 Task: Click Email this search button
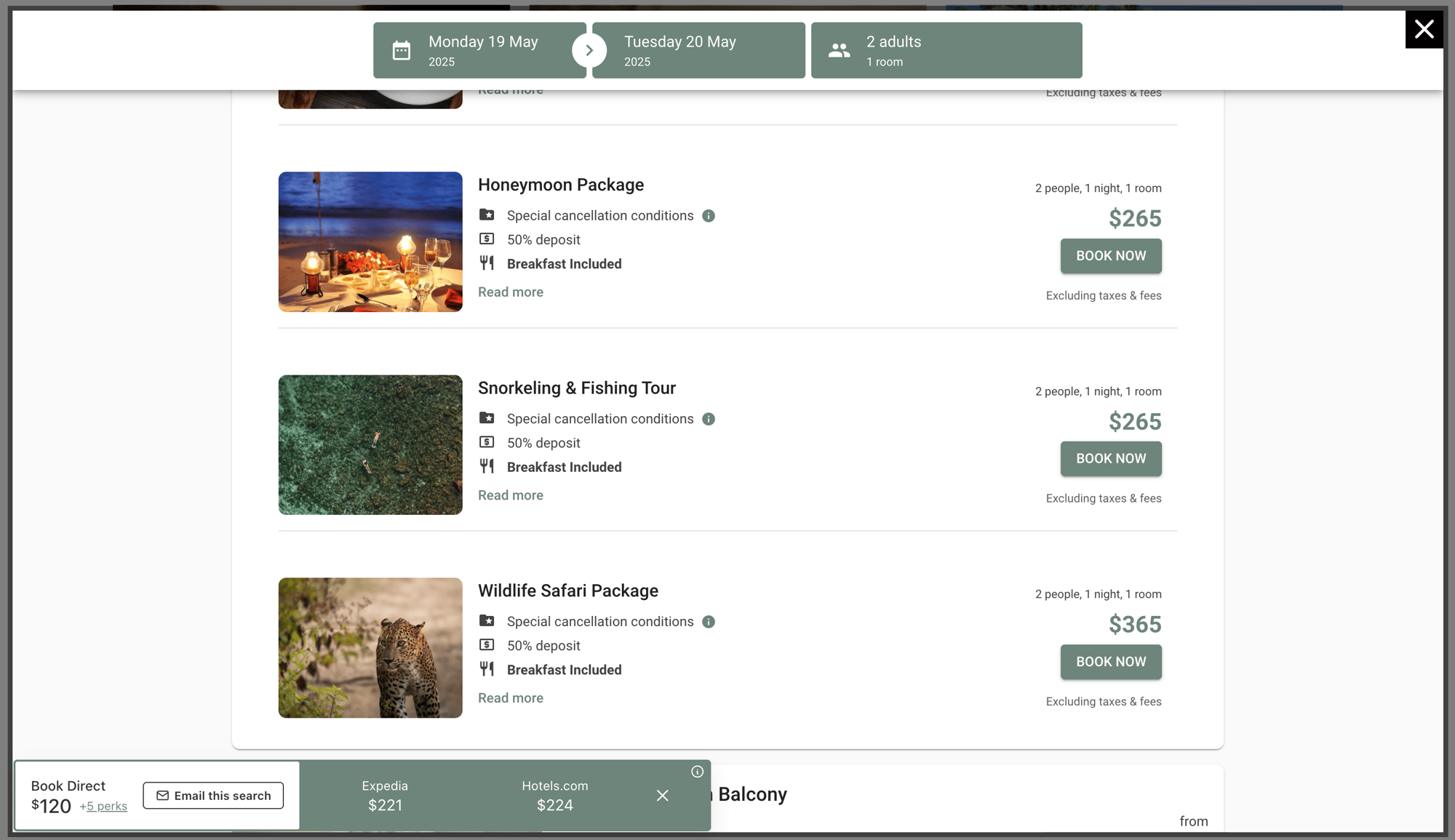tap(213, 796)
